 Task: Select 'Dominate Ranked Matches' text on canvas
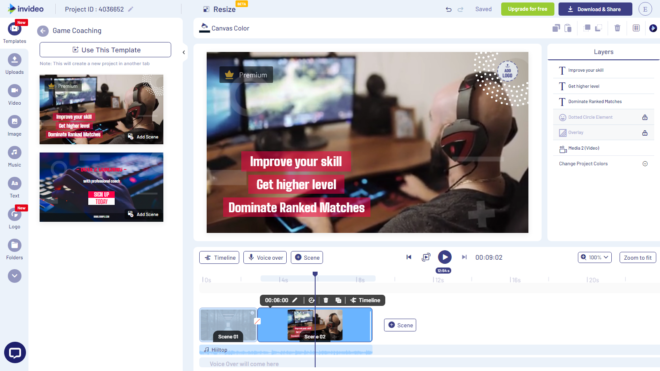point(296,208)
